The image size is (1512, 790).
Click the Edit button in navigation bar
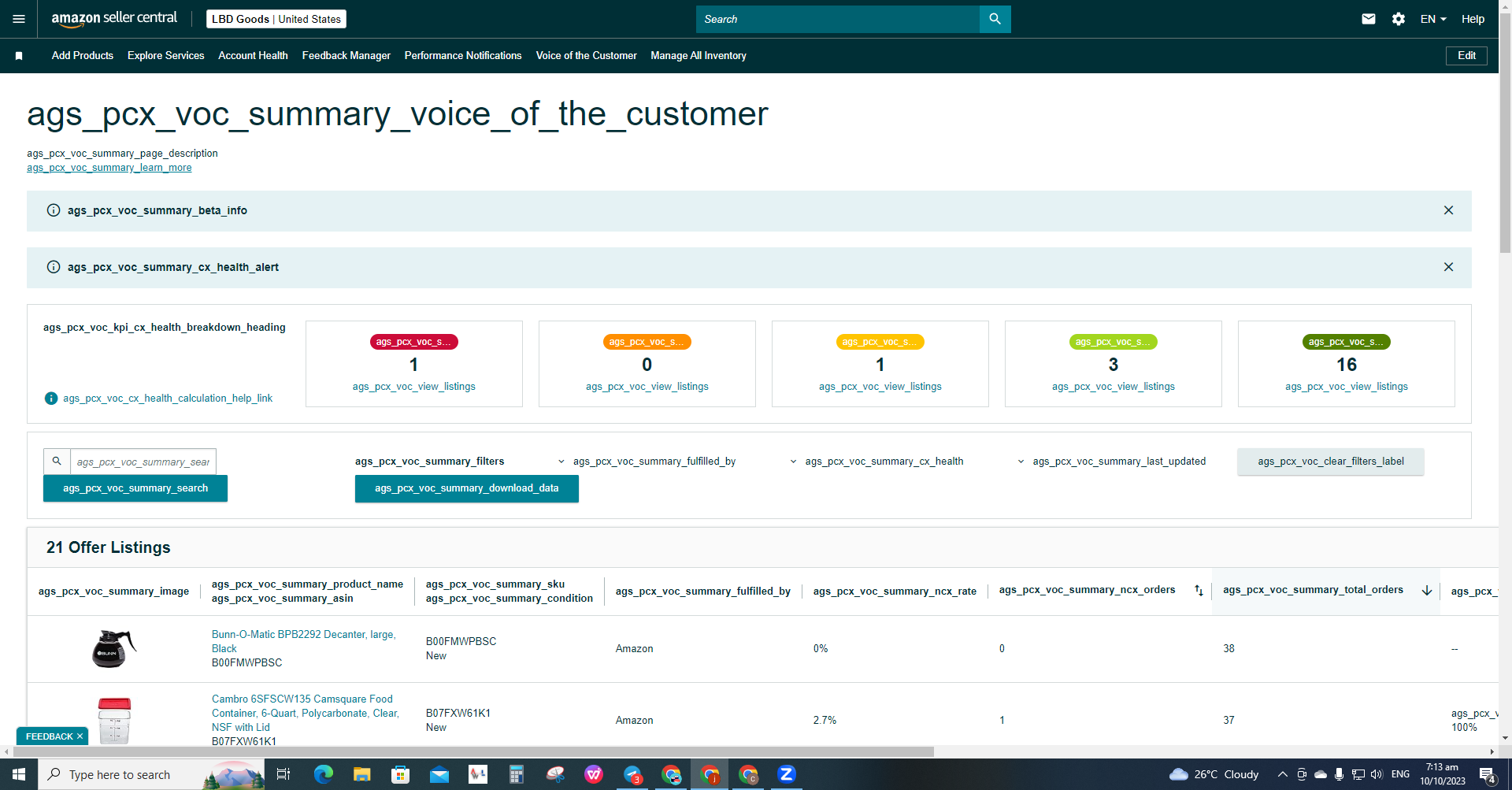[1466, 56]
